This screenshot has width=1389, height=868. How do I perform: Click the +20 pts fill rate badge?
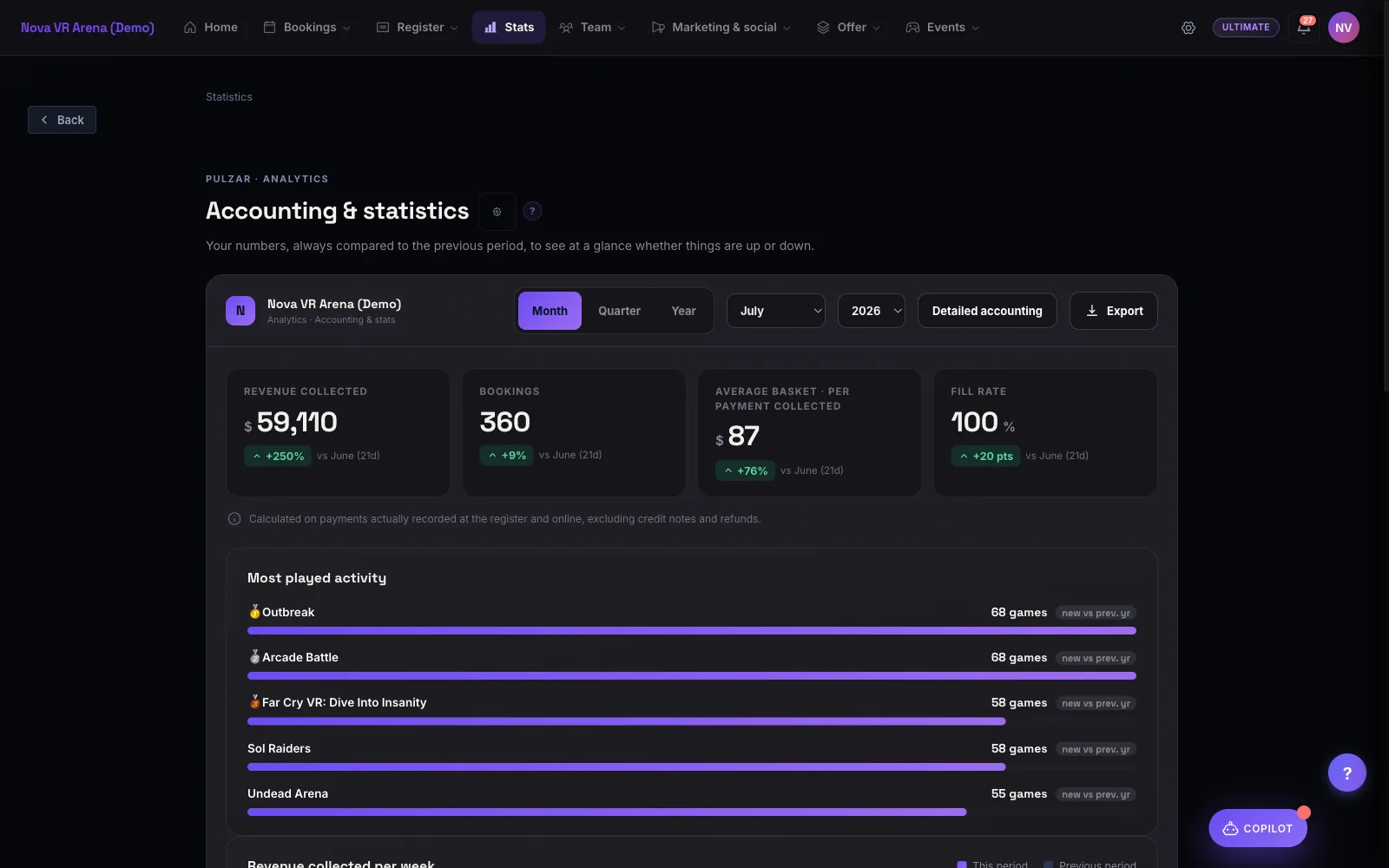[985, 456]
